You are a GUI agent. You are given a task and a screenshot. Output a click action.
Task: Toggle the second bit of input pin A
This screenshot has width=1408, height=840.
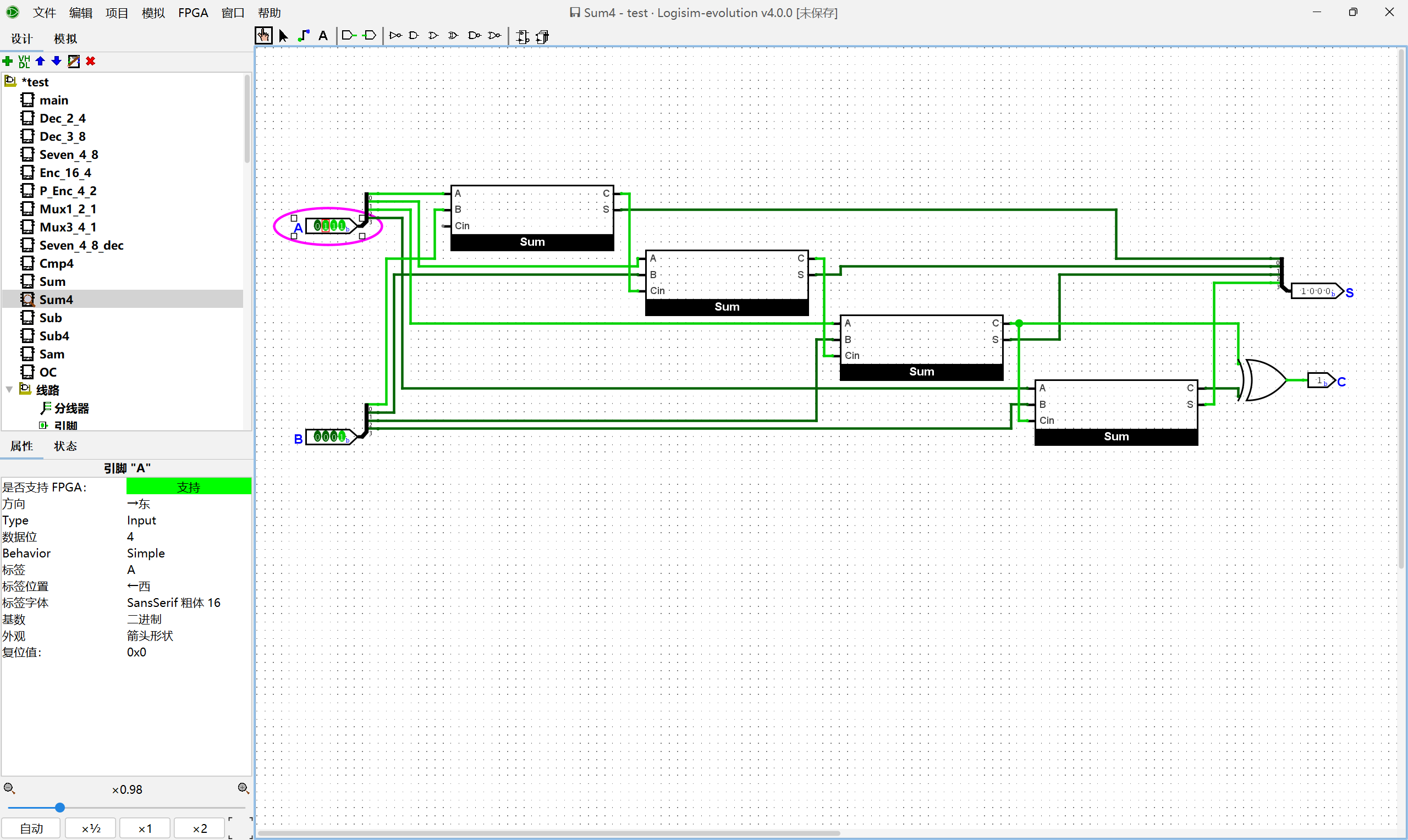[326, 226]
